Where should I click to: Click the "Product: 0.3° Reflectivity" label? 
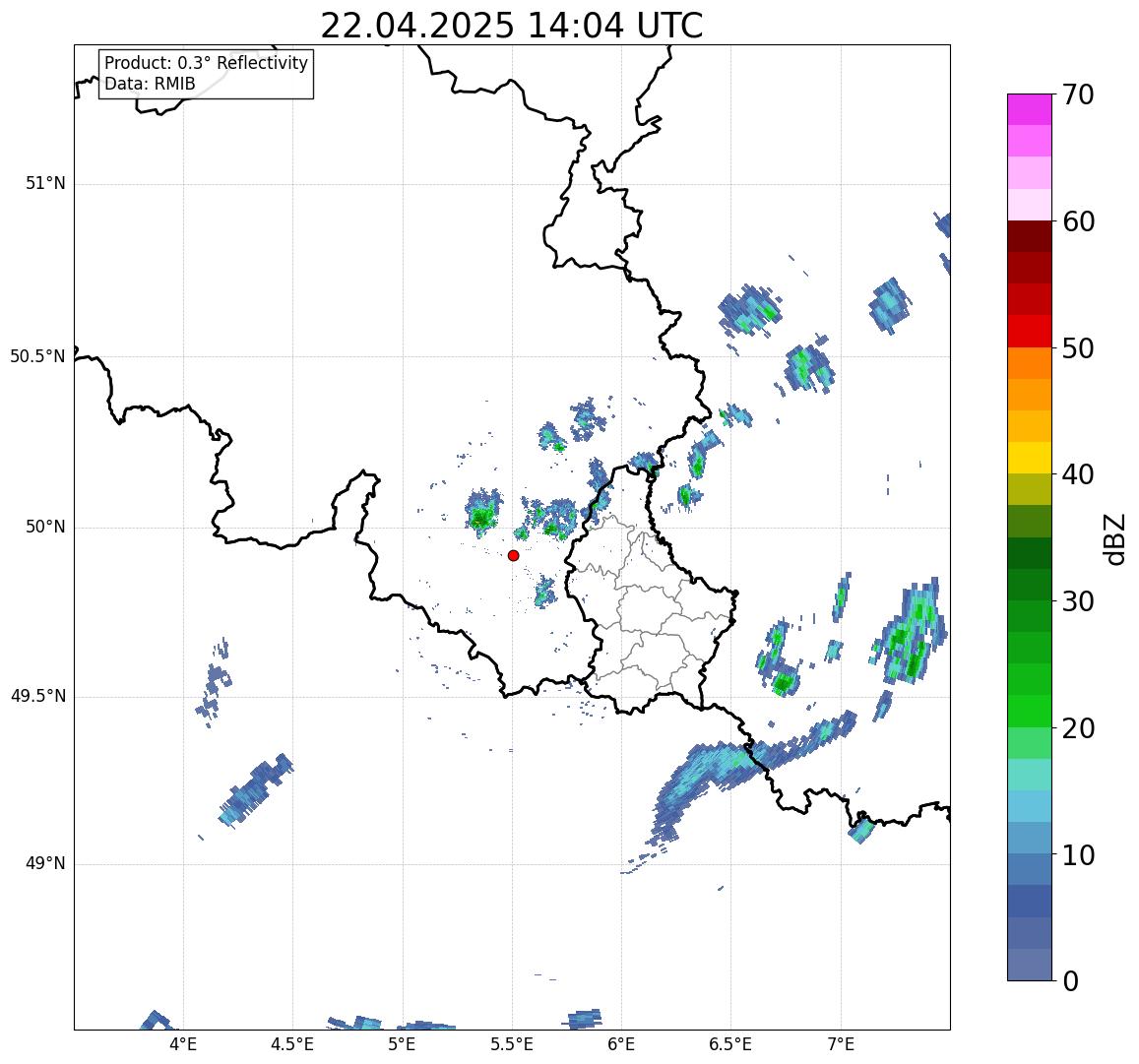pos(207,63)
